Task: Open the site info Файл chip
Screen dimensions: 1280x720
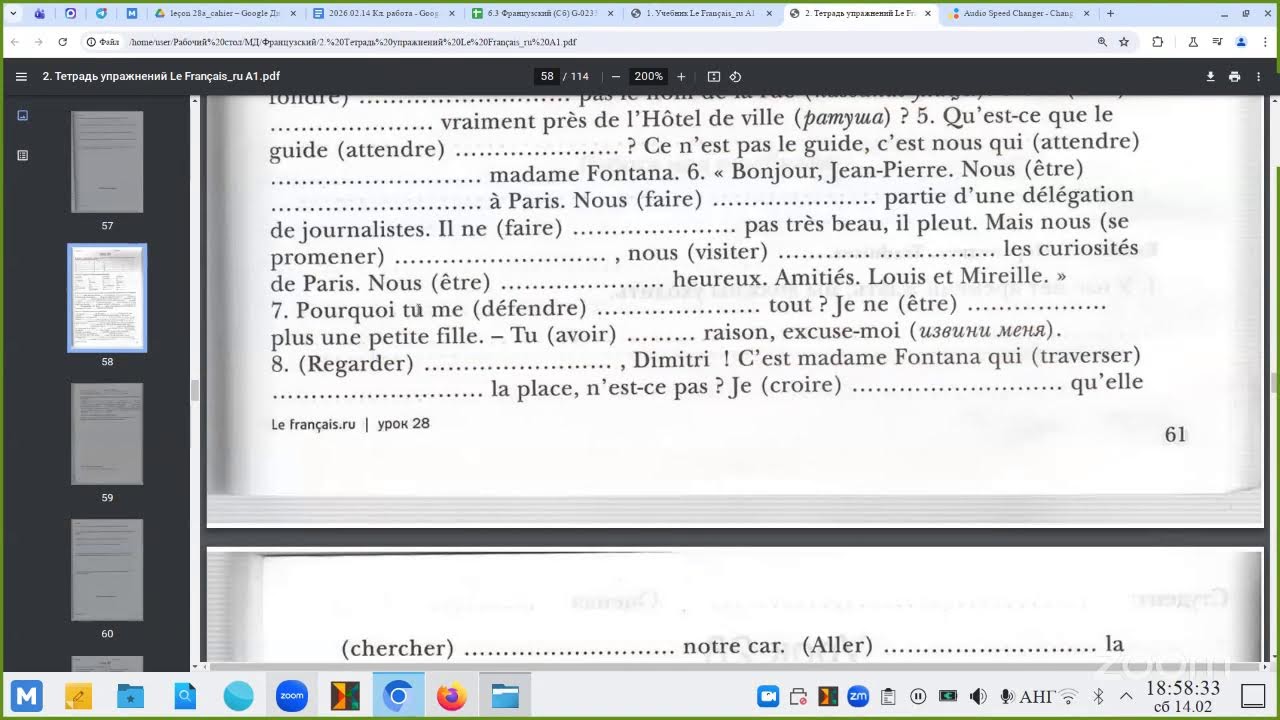Action: click(x=103, y=43)
